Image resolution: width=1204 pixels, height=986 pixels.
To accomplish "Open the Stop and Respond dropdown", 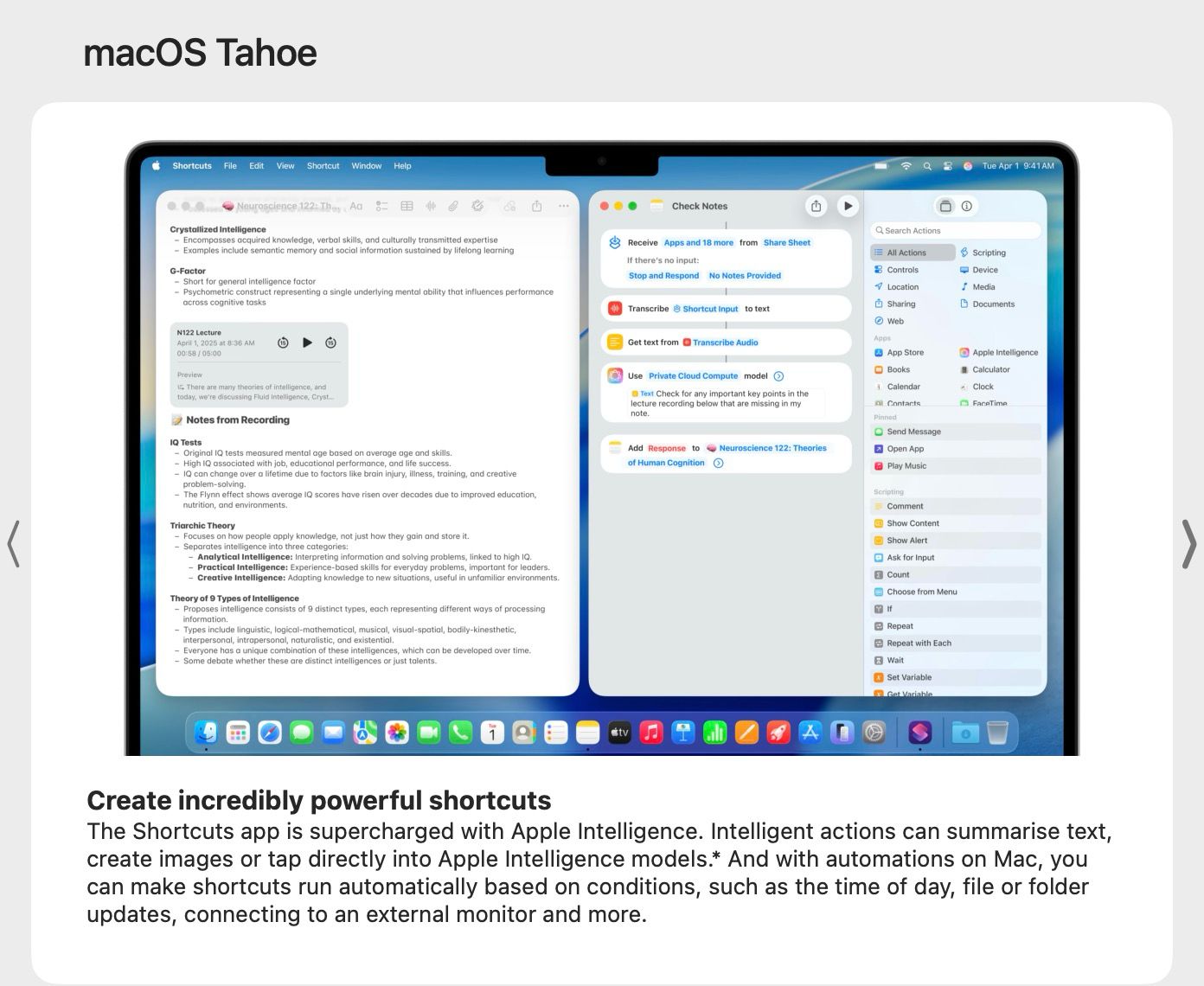I will pos(663,276).
